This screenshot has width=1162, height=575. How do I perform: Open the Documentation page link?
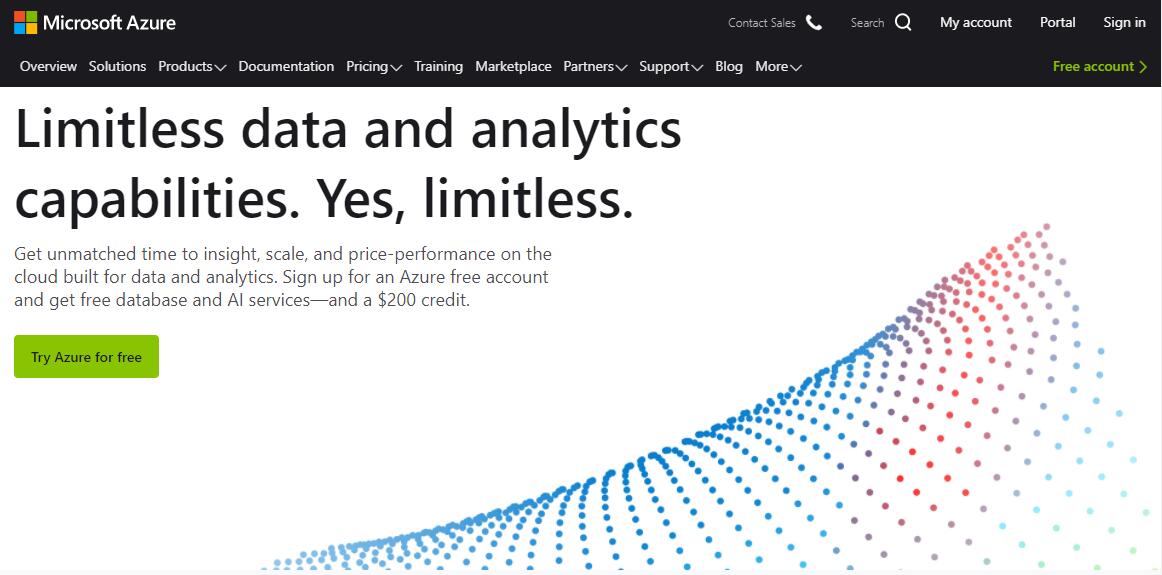click(286, 67)
